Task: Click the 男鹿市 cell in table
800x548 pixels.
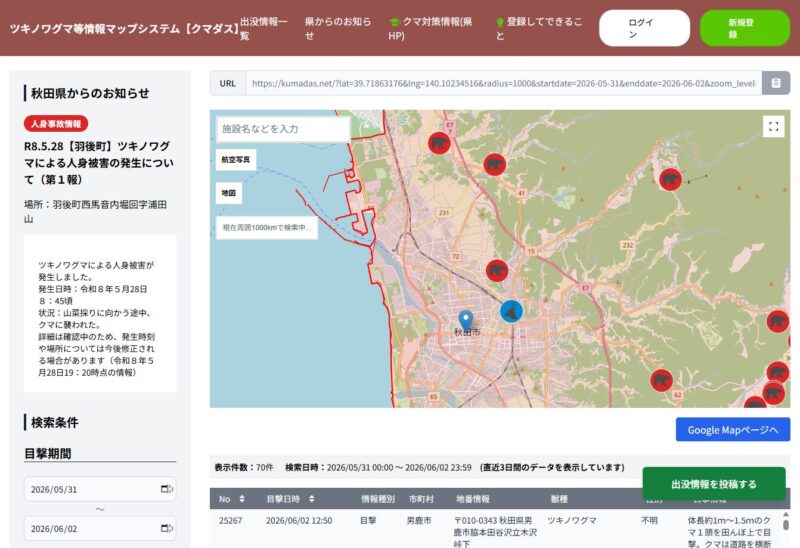Action: (419, 520)
